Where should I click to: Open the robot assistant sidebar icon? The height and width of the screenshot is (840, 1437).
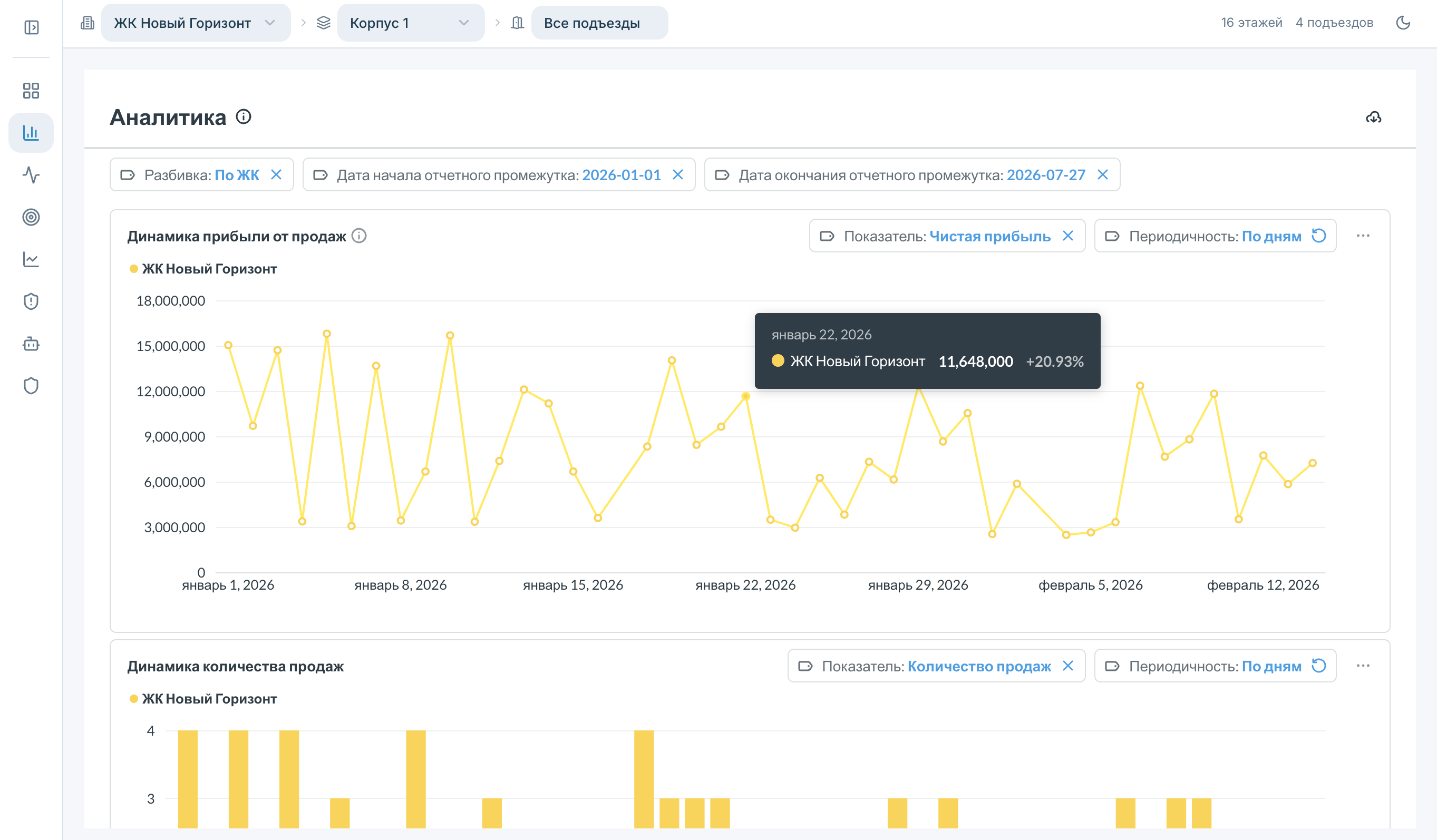pyautogui.click(x=31, y=344)
